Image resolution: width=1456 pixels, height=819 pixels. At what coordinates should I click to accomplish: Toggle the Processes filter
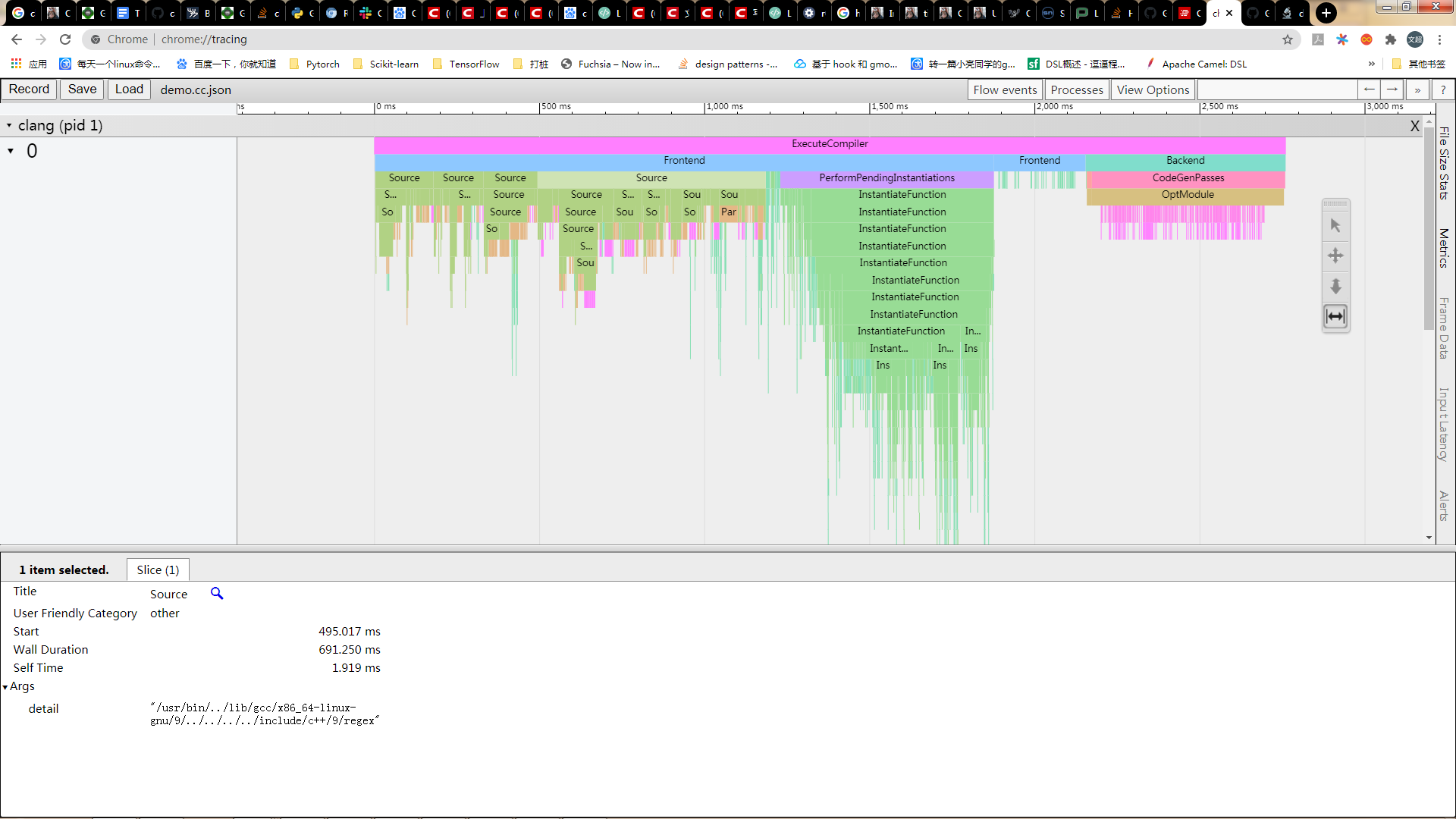point(1076,89)
